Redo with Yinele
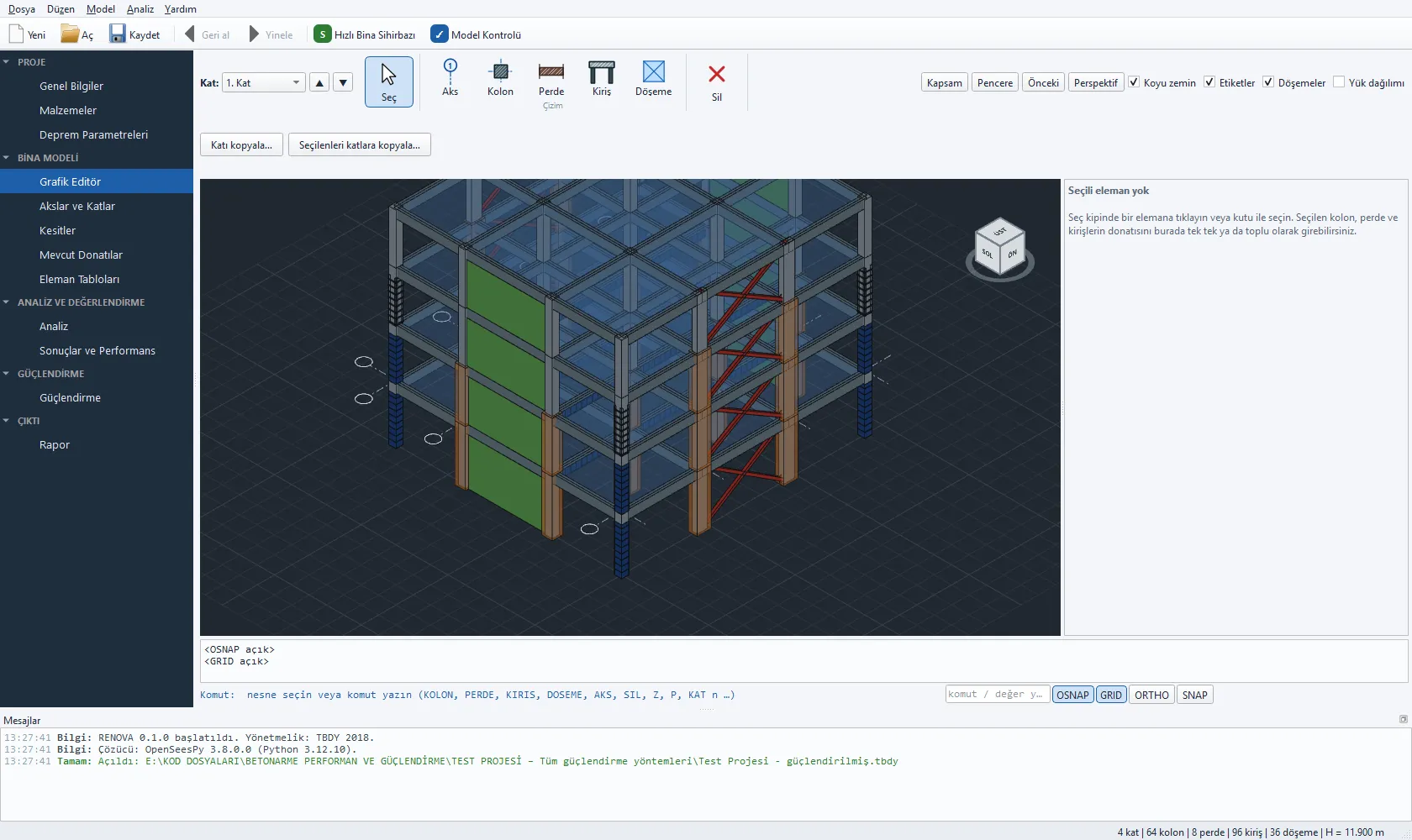The height and width of the screenshot is (840, 1412). (271, 34)
